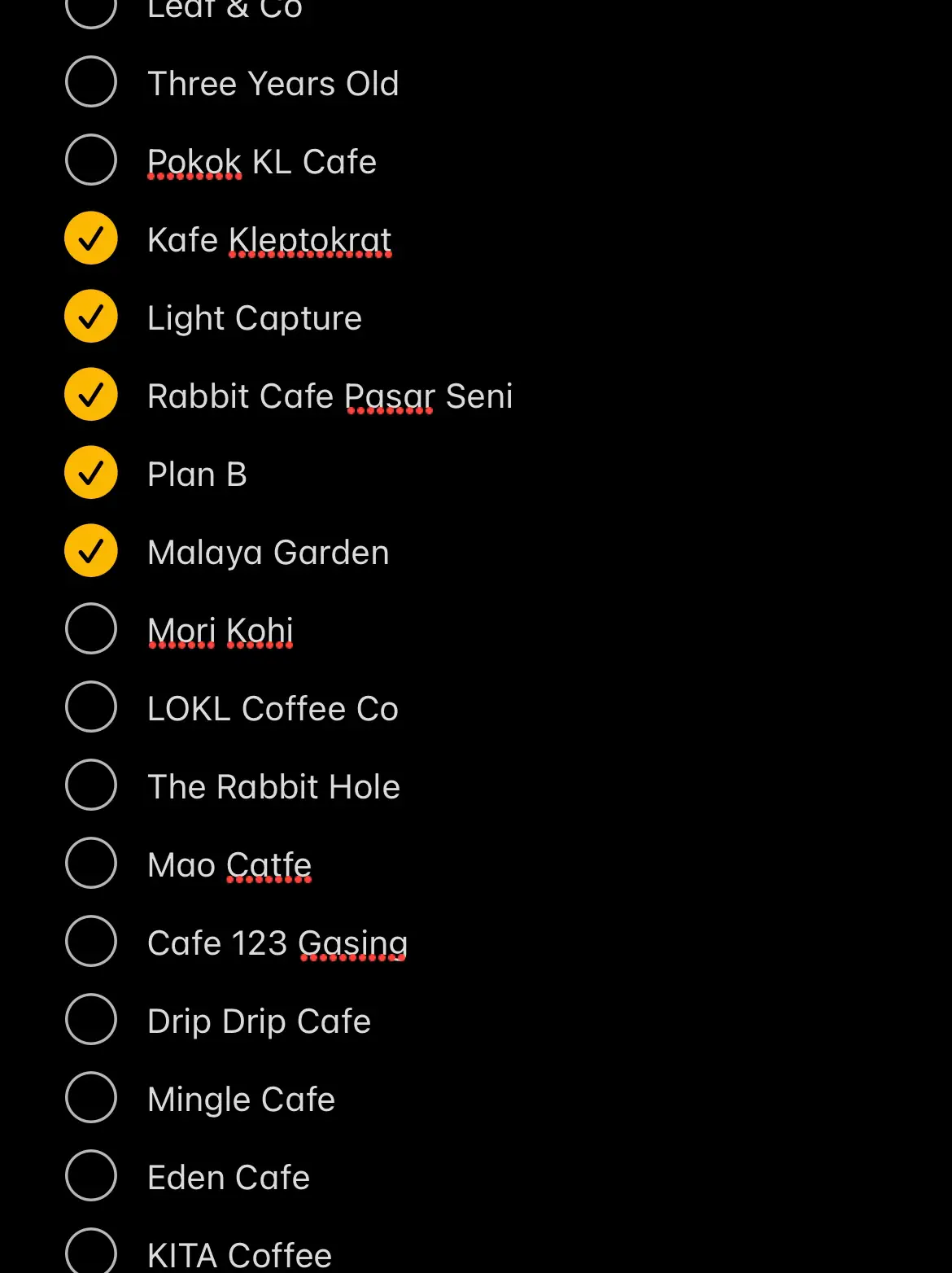Tick the Drip Drip Cafe circle

(91, 1020)
